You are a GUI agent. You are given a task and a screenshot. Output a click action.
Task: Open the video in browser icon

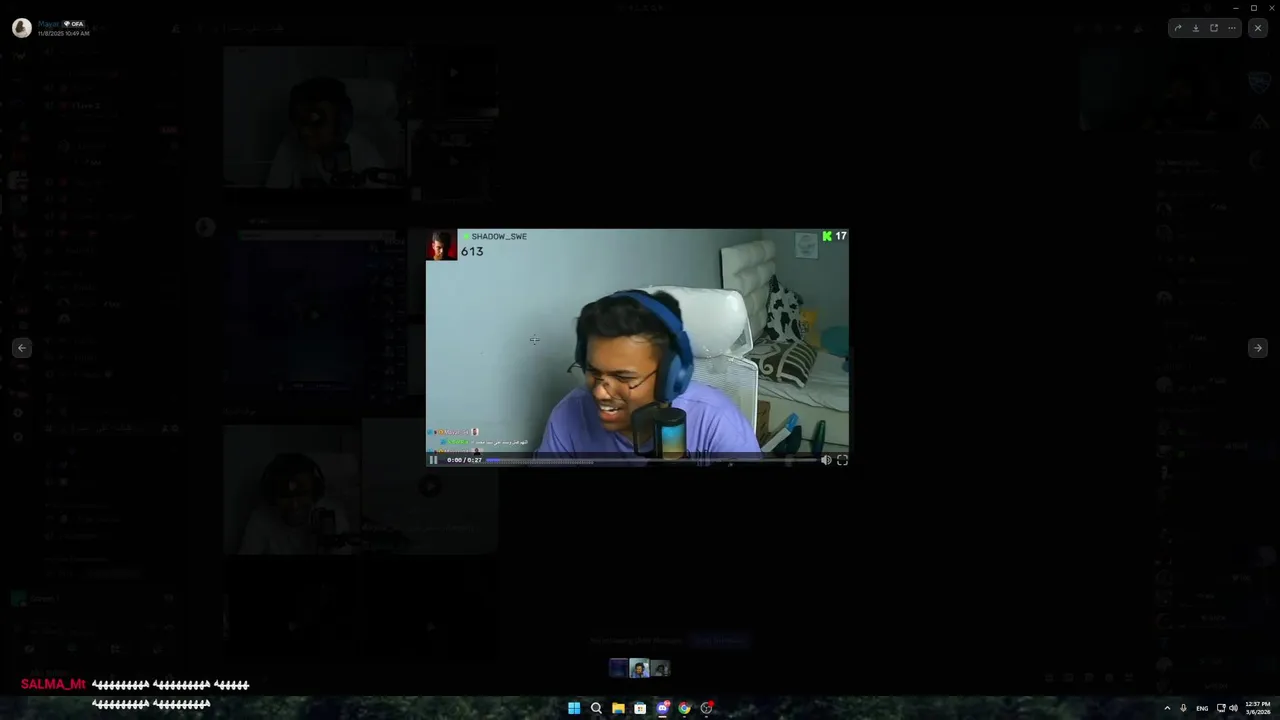(1214, 28)
